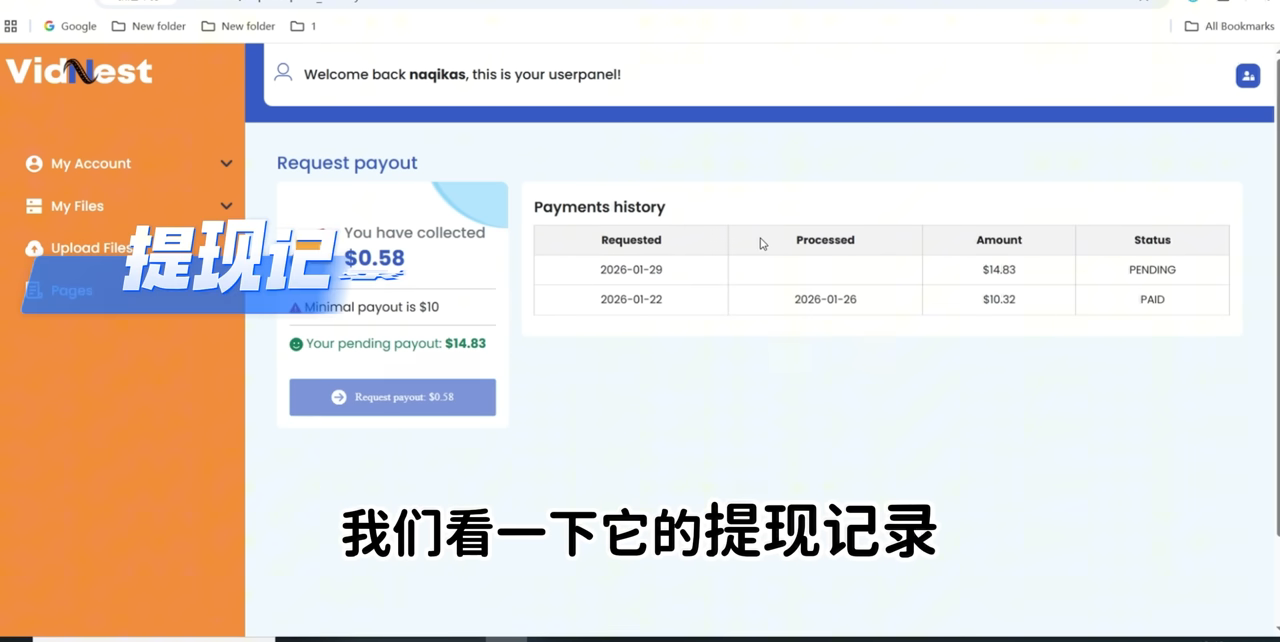Open the Google bookmark
The width and height of the screenshot is (1280, 642).
click(x=70, y=26)
